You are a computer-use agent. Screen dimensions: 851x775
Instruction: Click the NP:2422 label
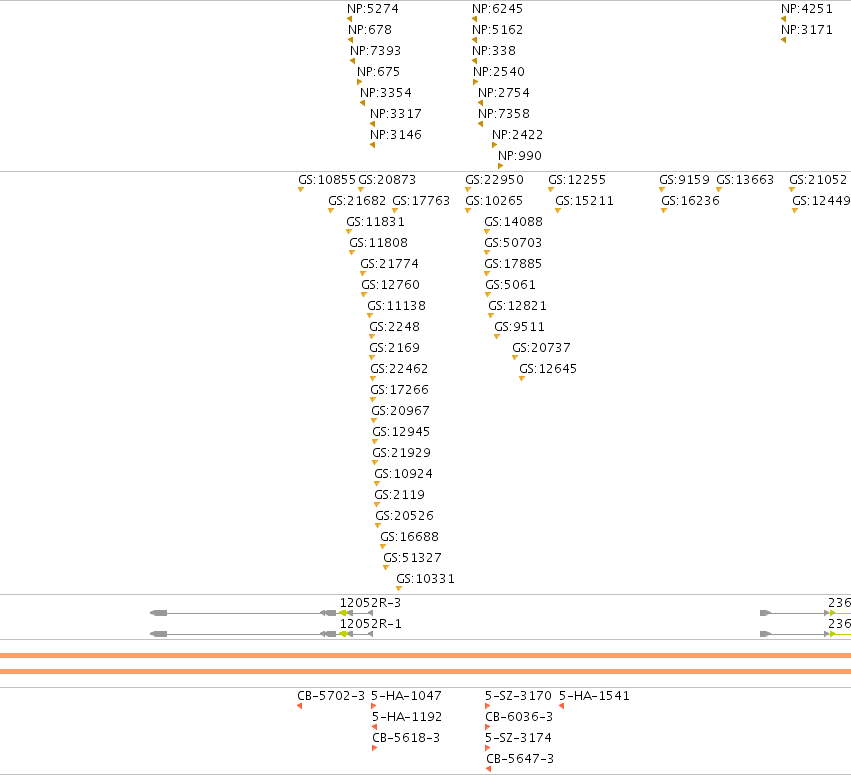[518, 135]
